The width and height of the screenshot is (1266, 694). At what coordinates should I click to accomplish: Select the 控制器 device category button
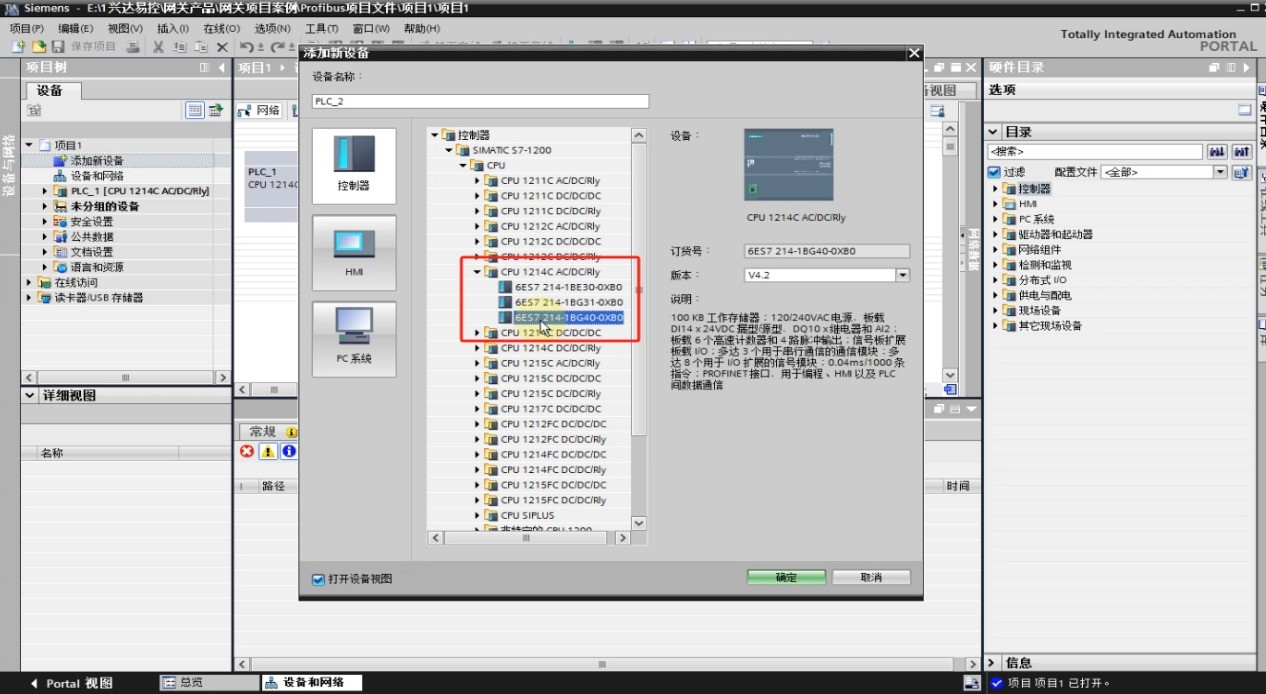[354, 165]
